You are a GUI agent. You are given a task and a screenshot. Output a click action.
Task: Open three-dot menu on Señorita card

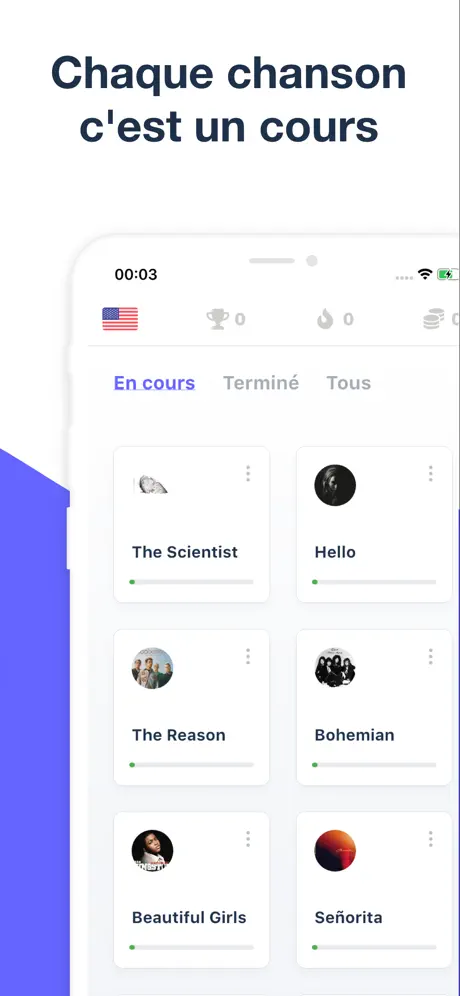tap(431, 838)
